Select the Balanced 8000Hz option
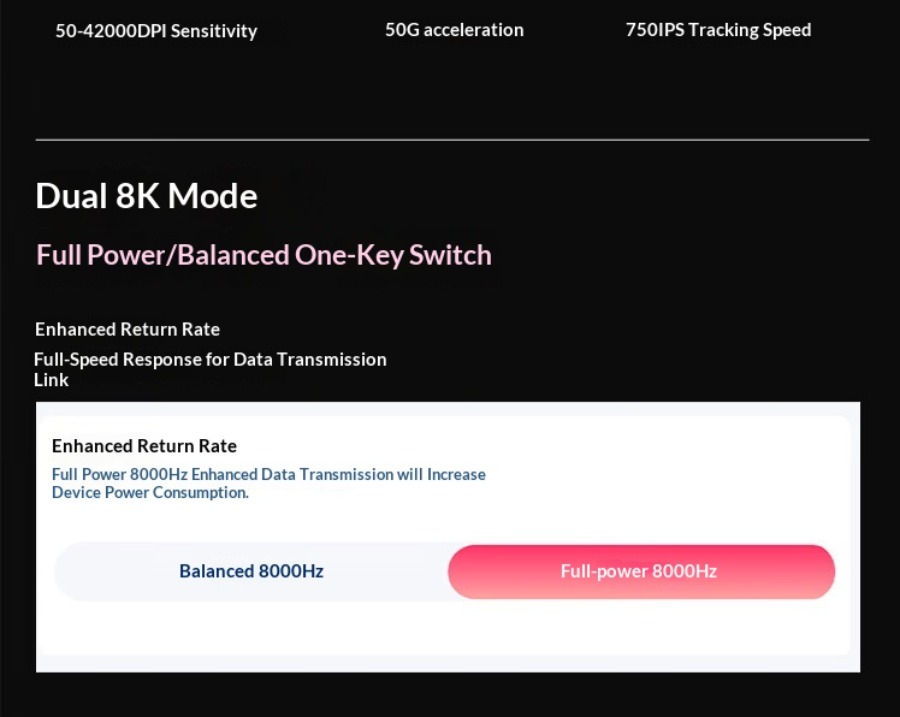The height and width of the screenshot is (717, 900). point(251,571)
